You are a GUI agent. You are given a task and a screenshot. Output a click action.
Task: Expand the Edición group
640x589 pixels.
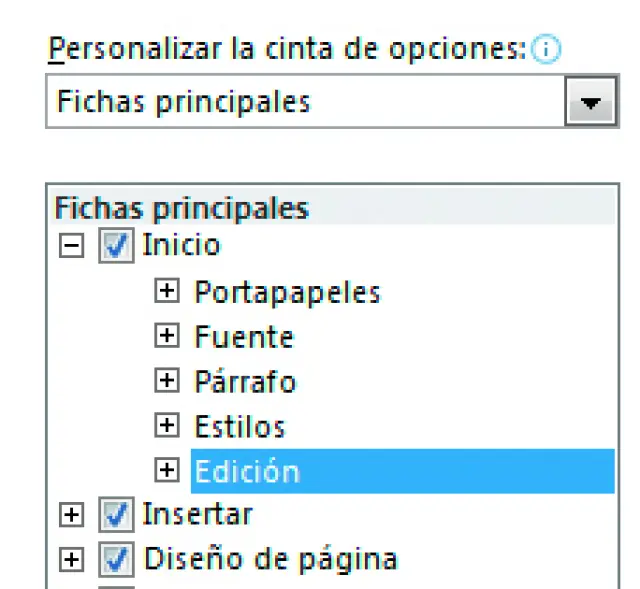(x=168, y=470)
